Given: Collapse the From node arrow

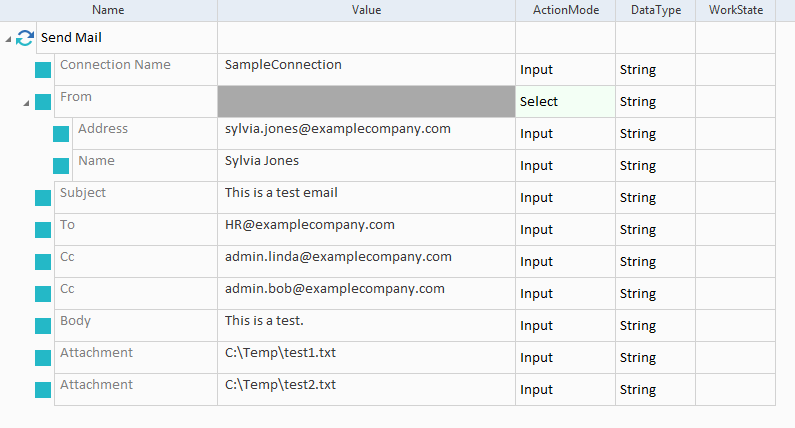Looking at the screenshot, I should coord(26,102).
